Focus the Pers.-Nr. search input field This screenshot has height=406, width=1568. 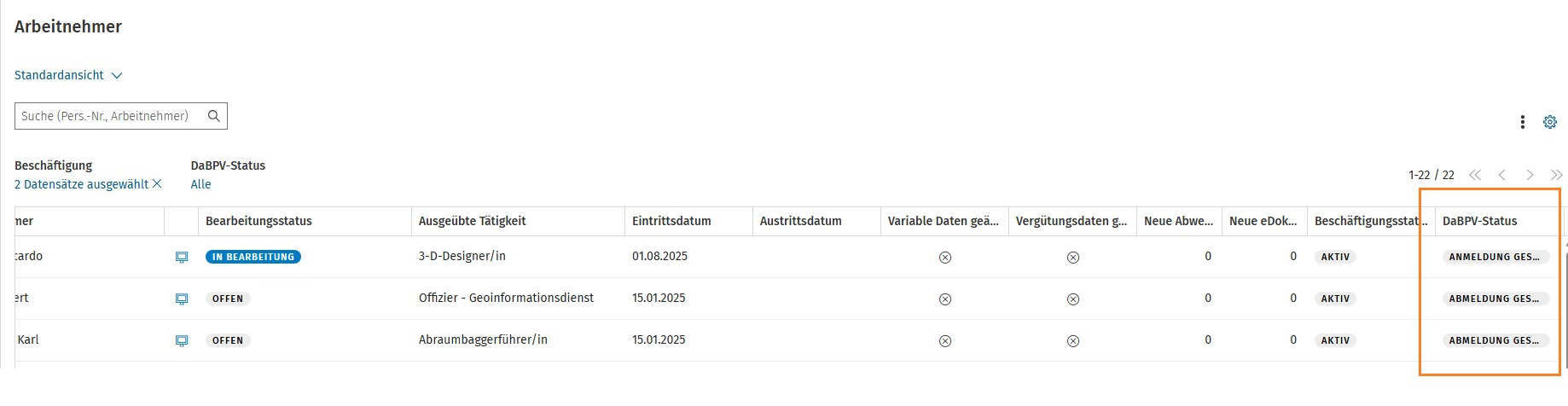click(107, 116)
